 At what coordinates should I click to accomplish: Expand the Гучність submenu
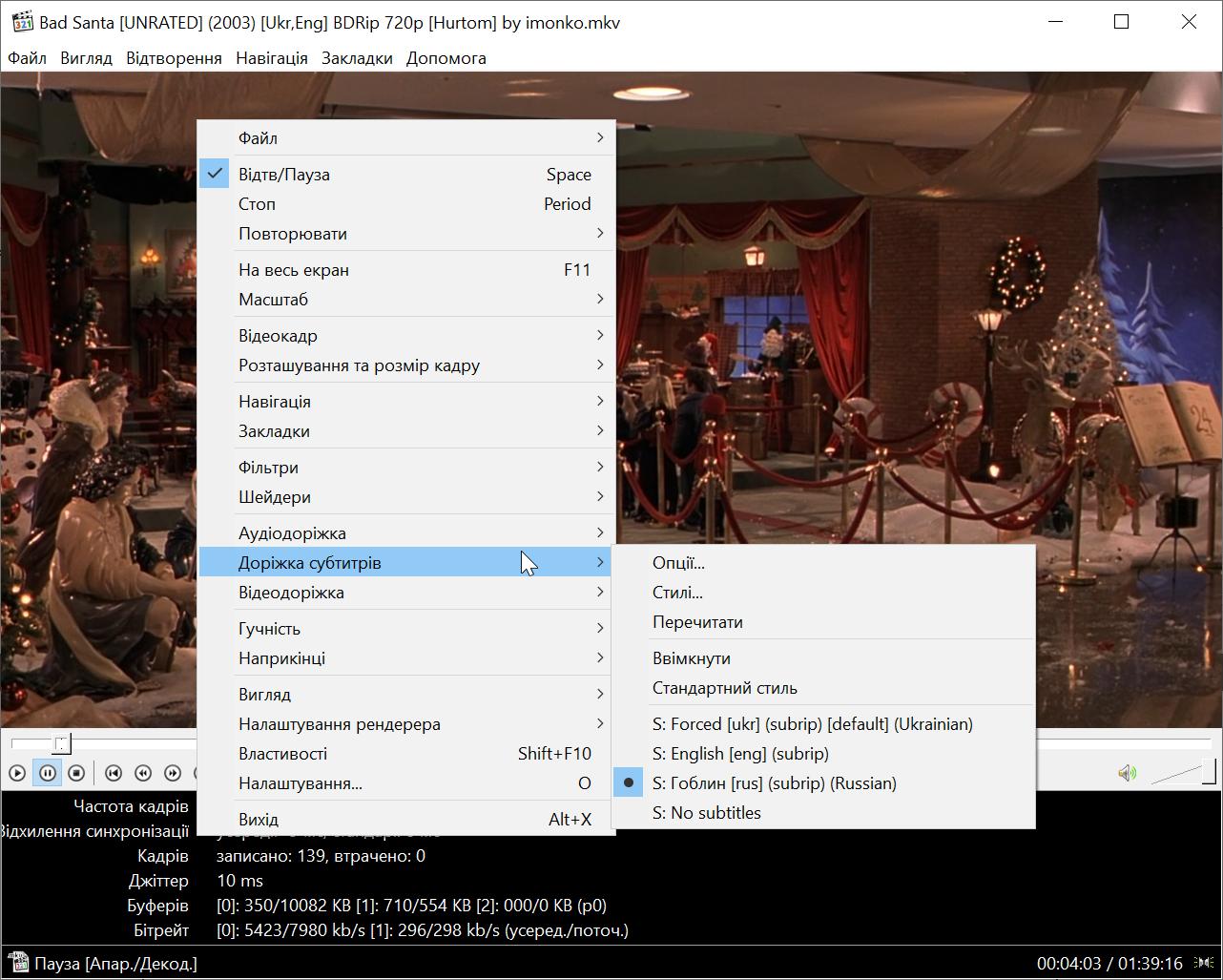(x=406, y=629)
